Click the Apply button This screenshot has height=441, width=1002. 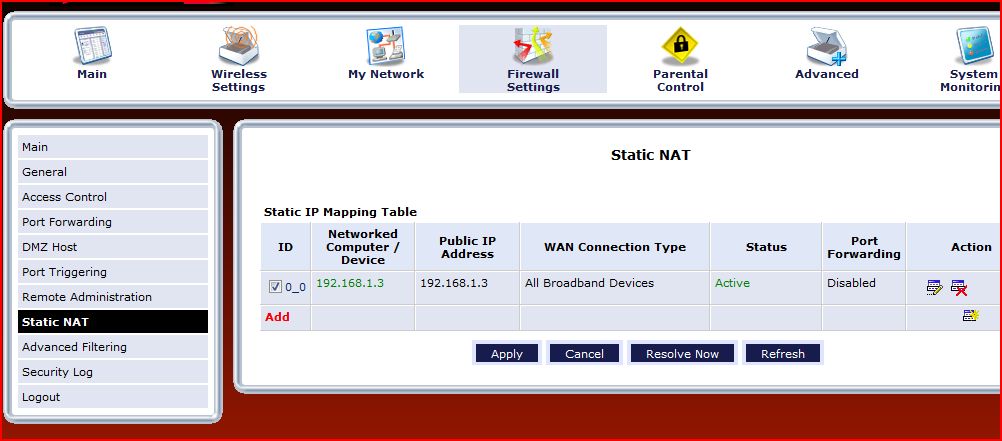[507, 353]
